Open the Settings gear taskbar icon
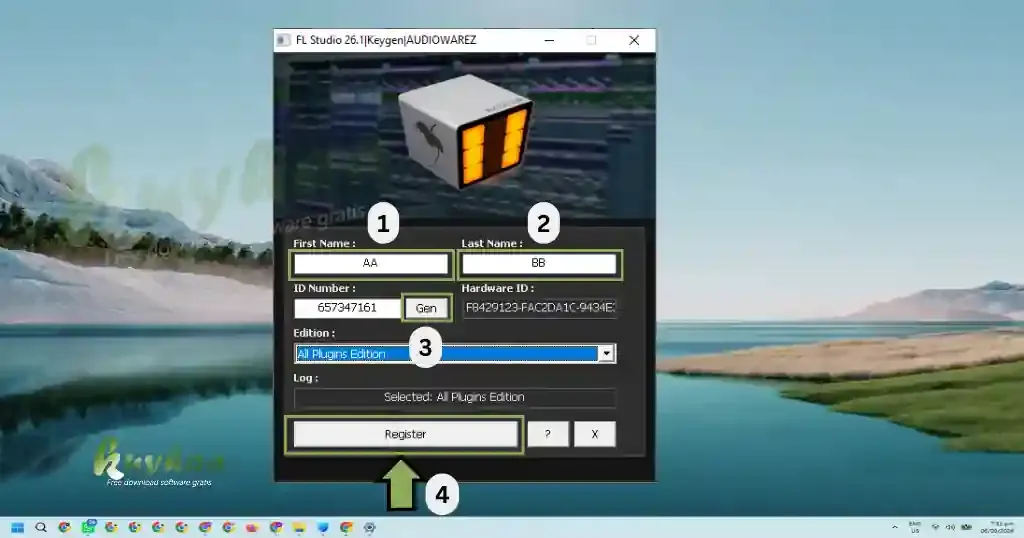The image size is (1024, 538). pos(370,528)
